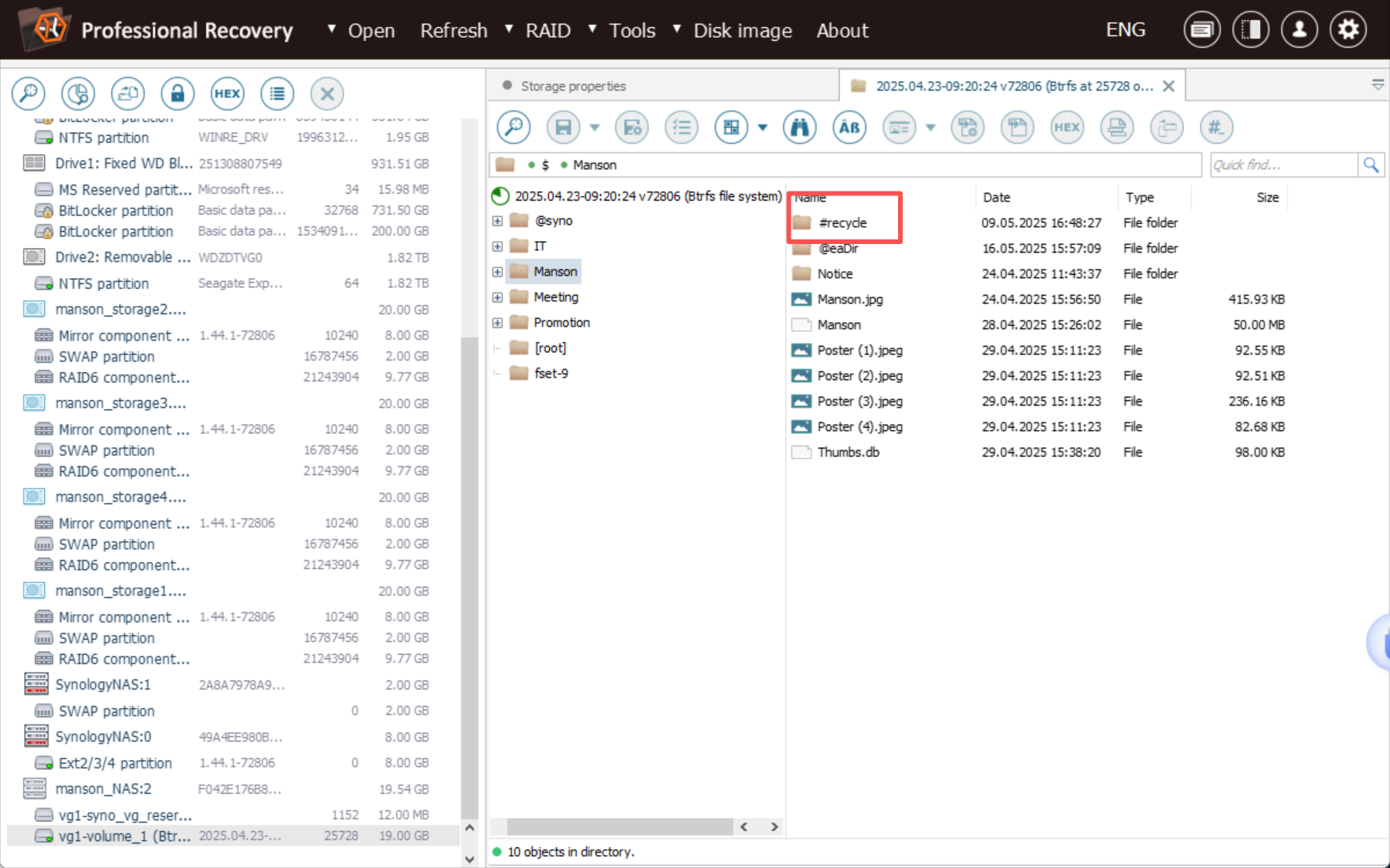
Task: Click the binoculars find icon
Action: pos(800,127)
